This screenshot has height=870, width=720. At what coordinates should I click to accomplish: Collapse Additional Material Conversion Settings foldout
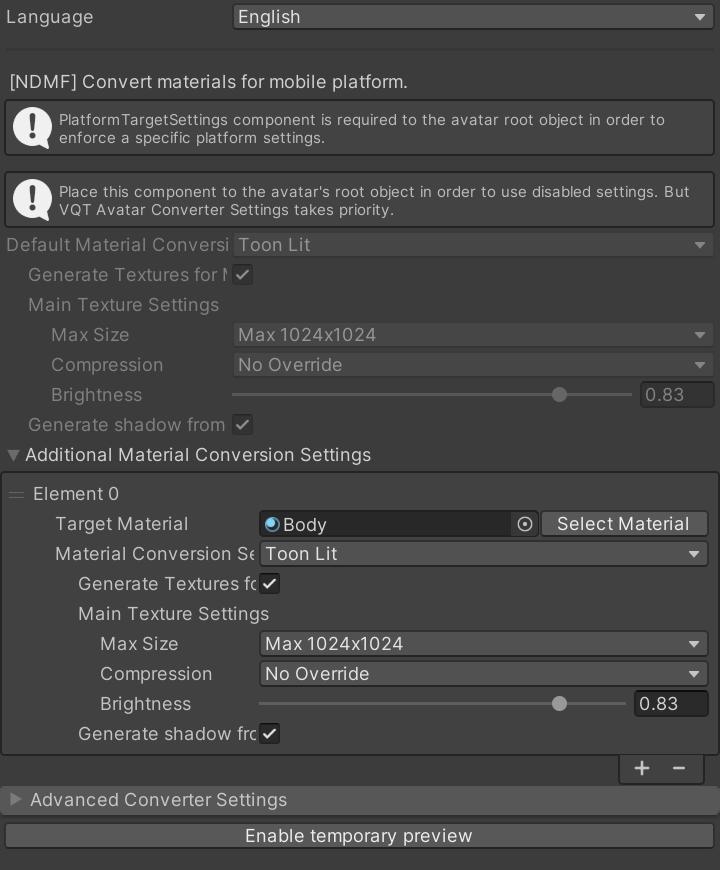[14, 455]
